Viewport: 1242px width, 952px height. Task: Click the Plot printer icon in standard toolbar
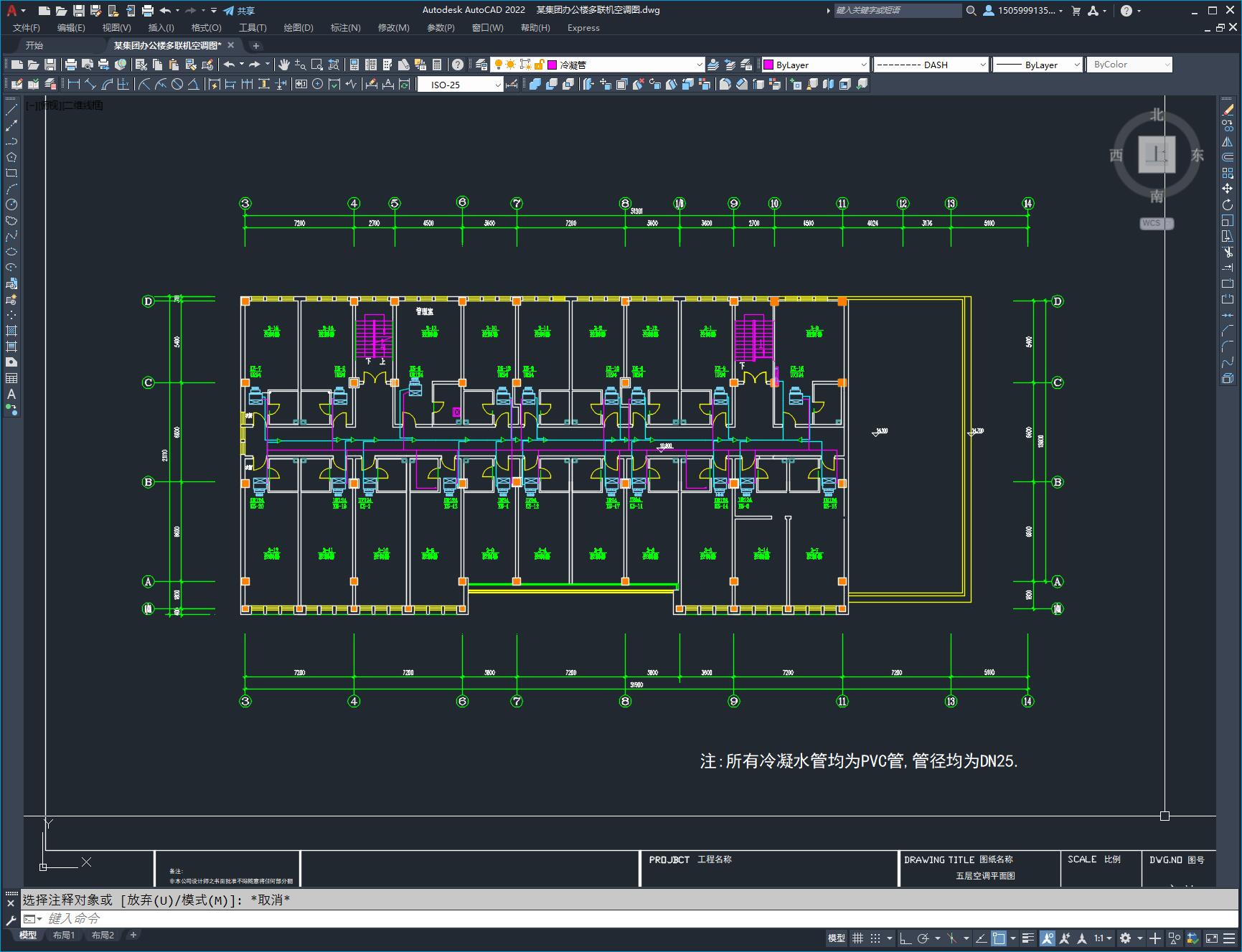coord(71,65)
